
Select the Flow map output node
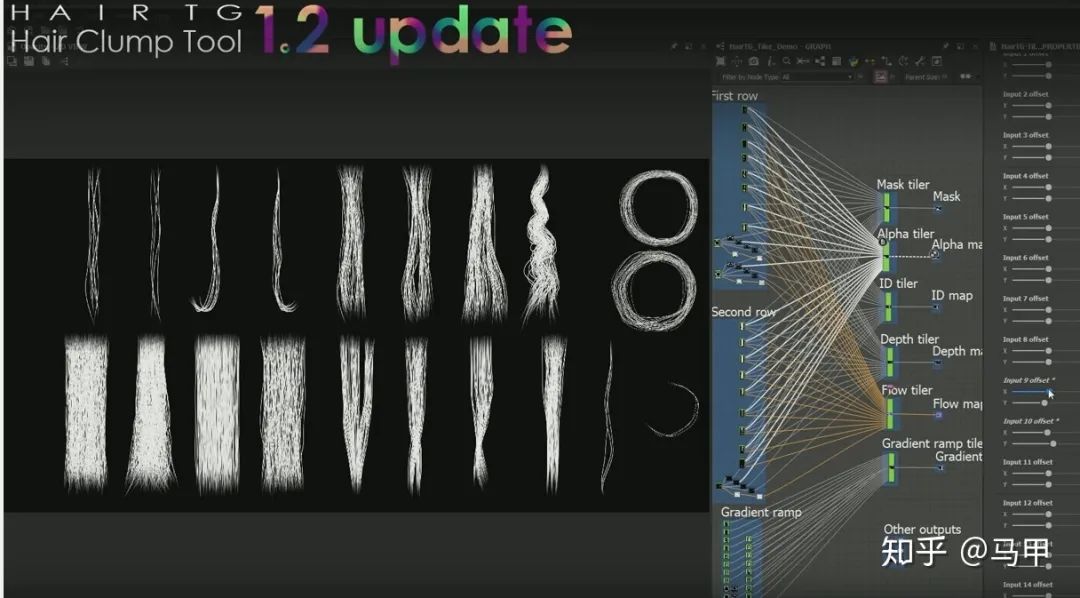click(x=937, y=415)
